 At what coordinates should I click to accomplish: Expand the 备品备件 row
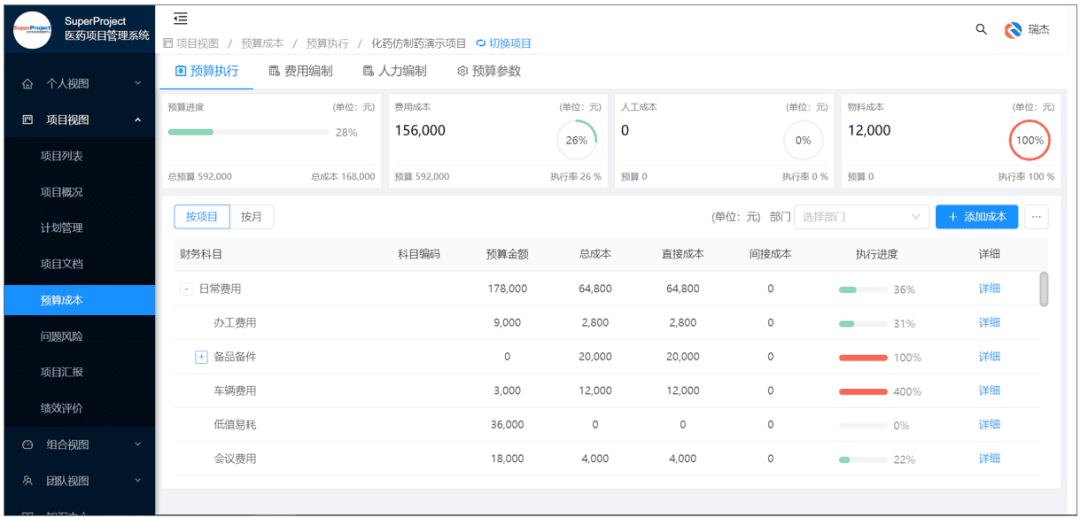pyautogui.click(x=201, y=357)
